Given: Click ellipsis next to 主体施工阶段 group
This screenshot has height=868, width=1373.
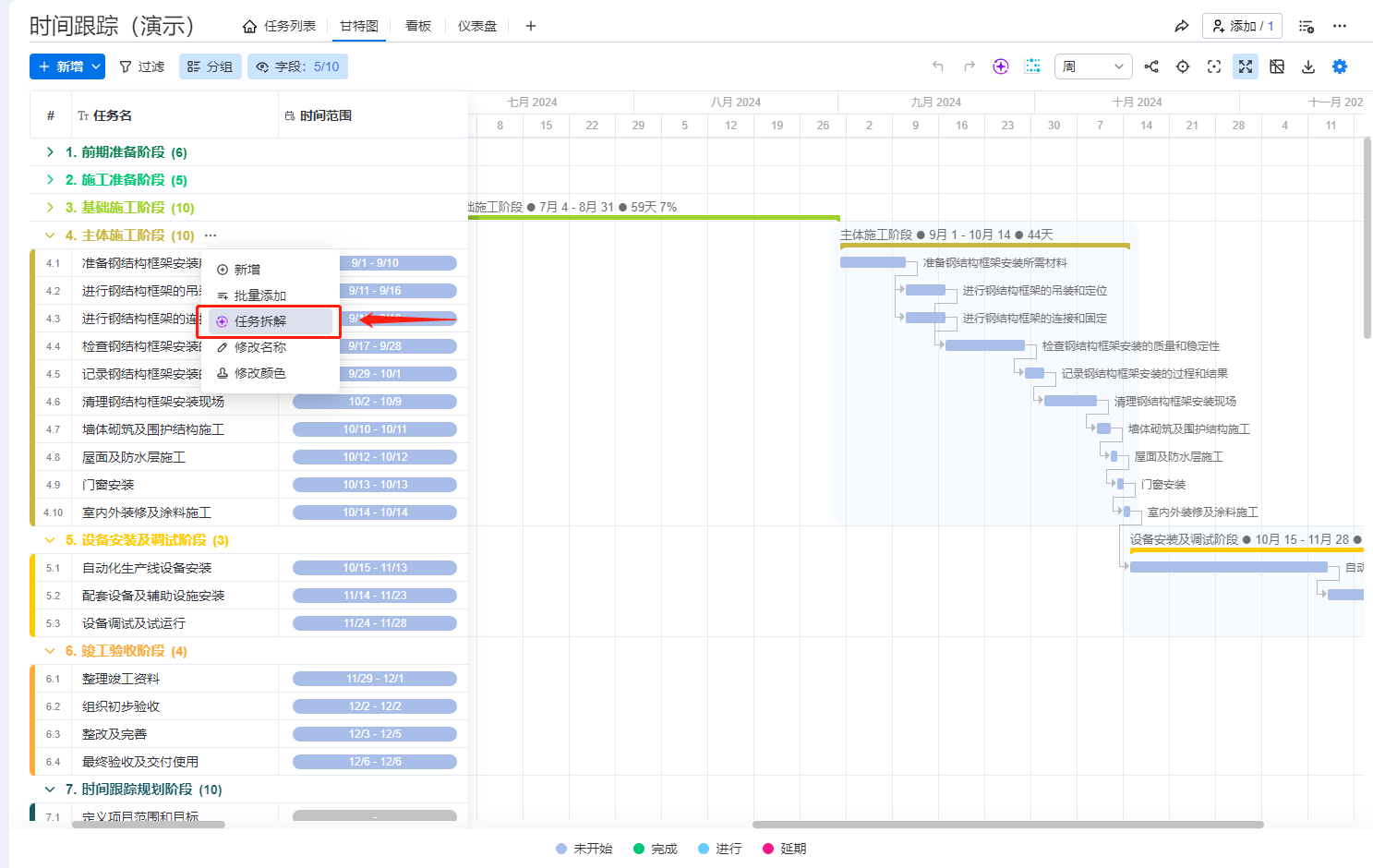Looking at the screenshot, I should 211,235.
